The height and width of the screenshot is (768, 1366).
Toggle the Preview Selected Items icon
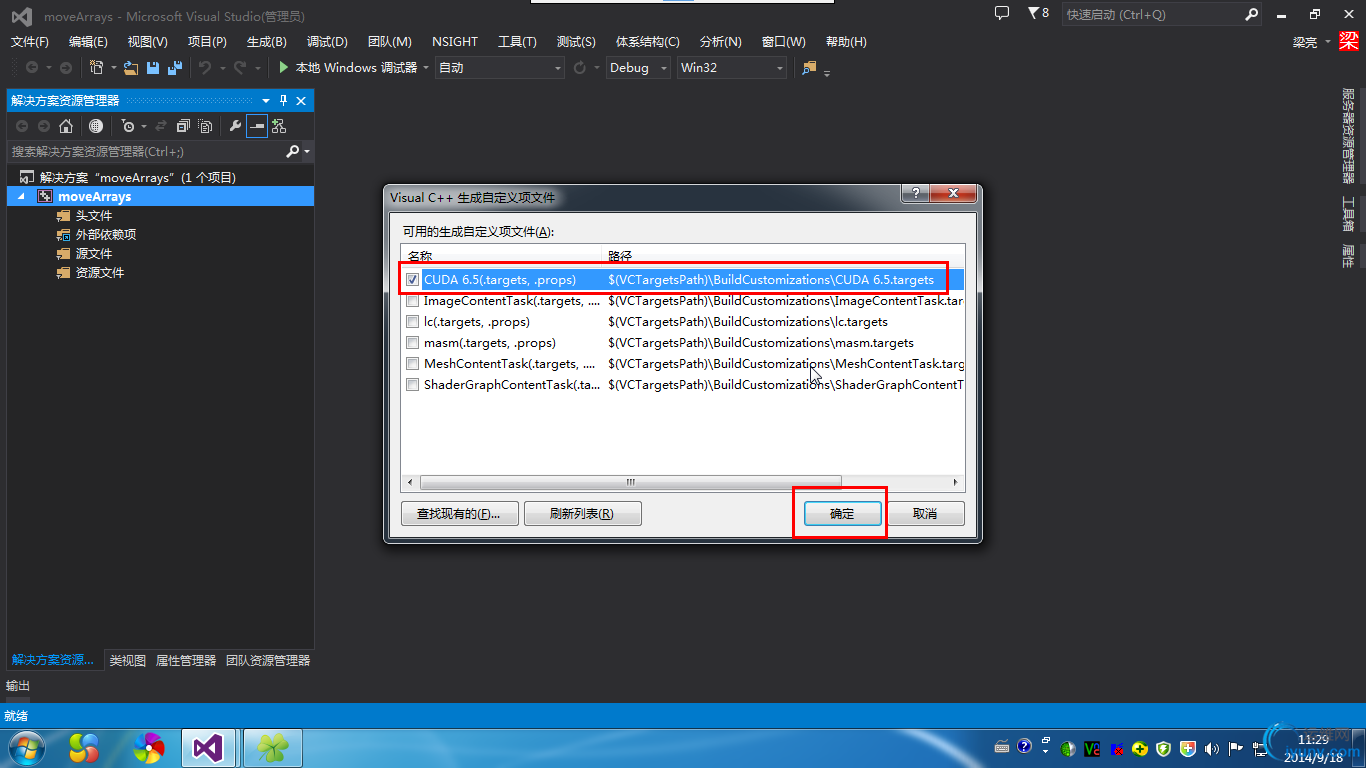click(x=257, y=126)
